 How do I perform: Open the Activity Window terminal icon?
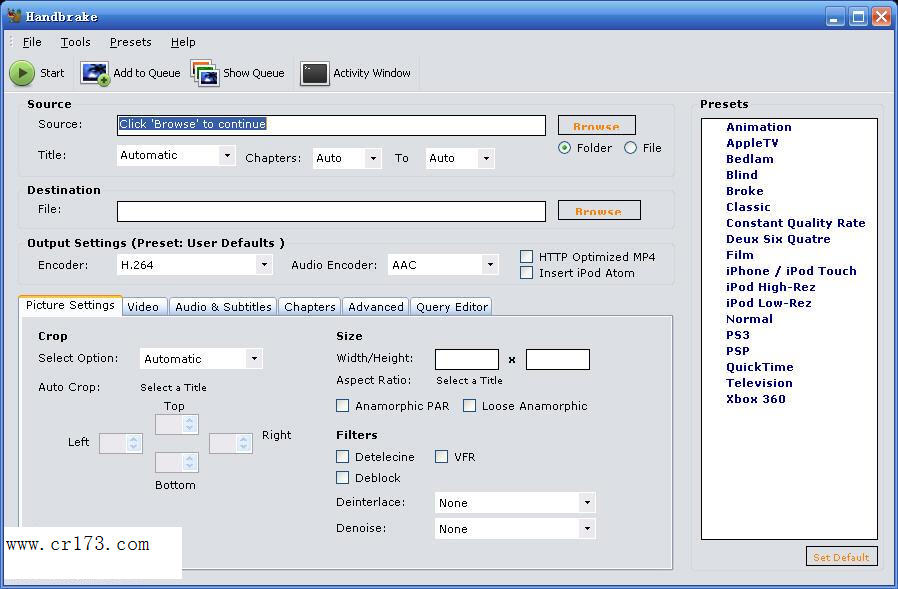pos(314,73)
